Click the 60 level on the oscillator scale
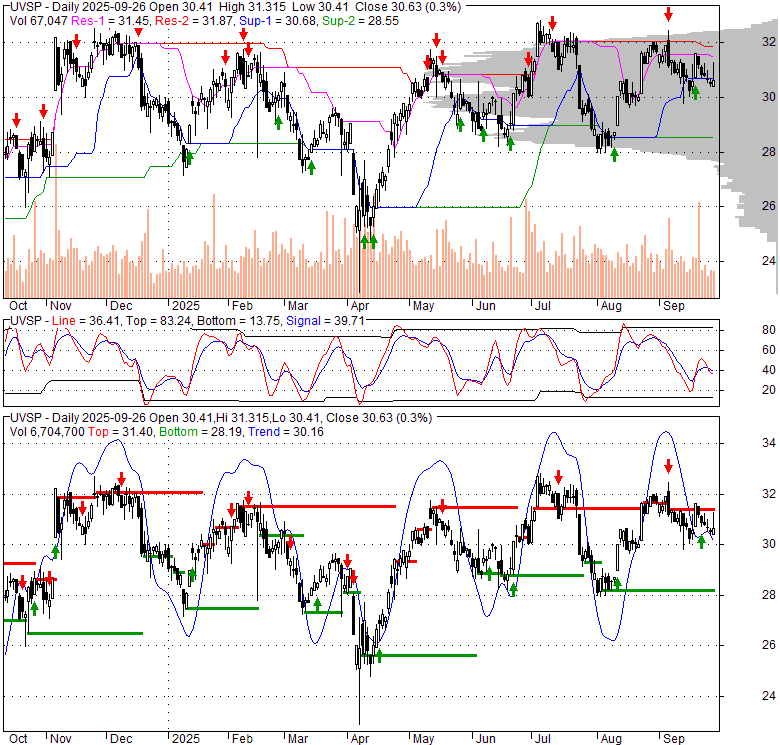This screenshot has height=745, width=780. (769, 350)
